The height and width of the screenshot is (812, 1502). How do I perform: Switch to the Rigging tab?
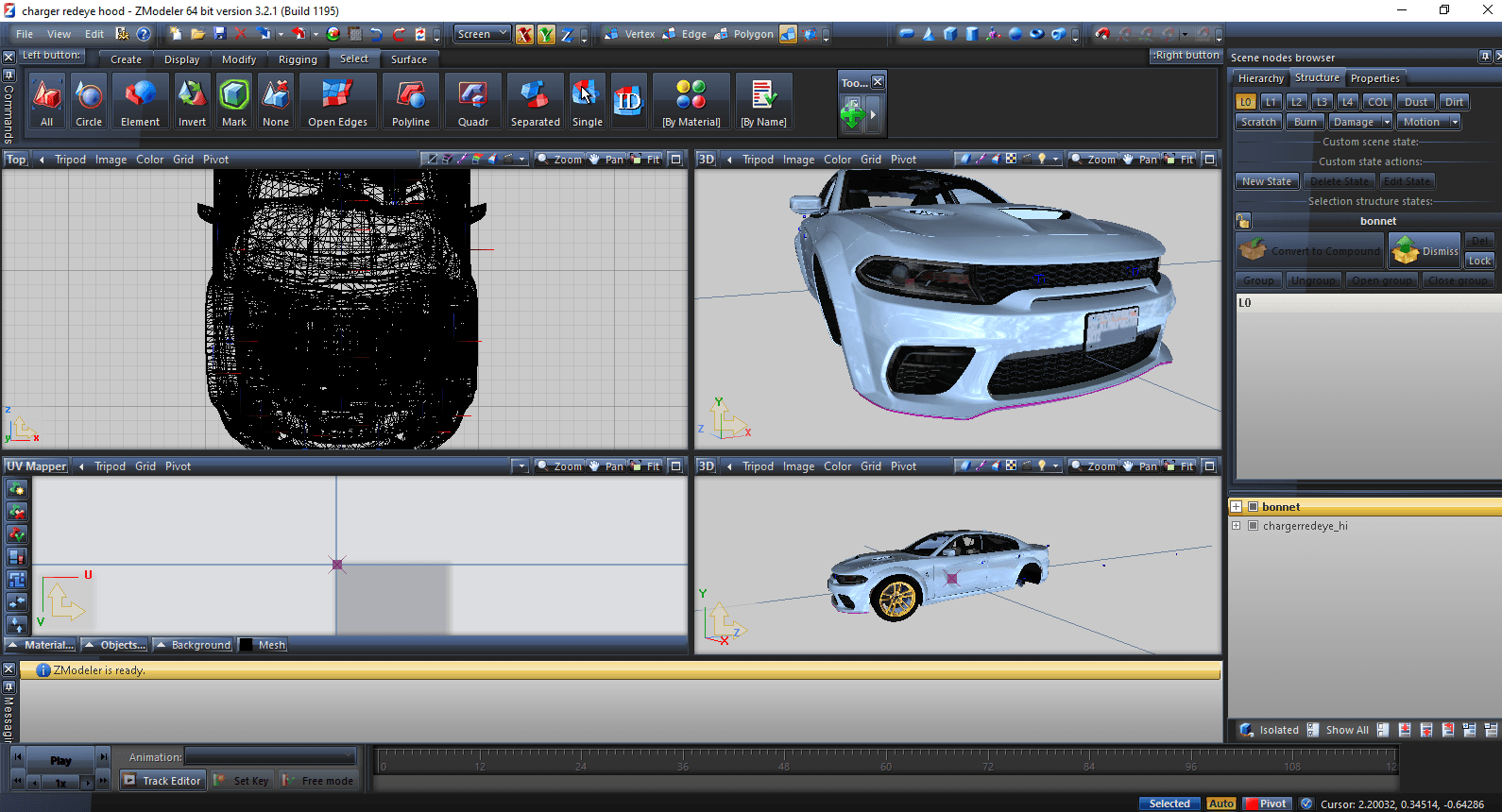click(298, 59)
